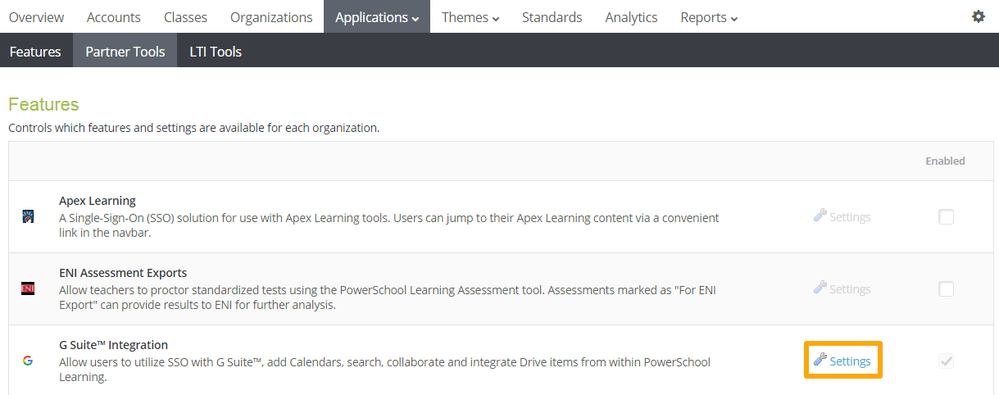999x395 pixels.
Task: Switch to the LTI Tools tab
Action: pos(215,52)
